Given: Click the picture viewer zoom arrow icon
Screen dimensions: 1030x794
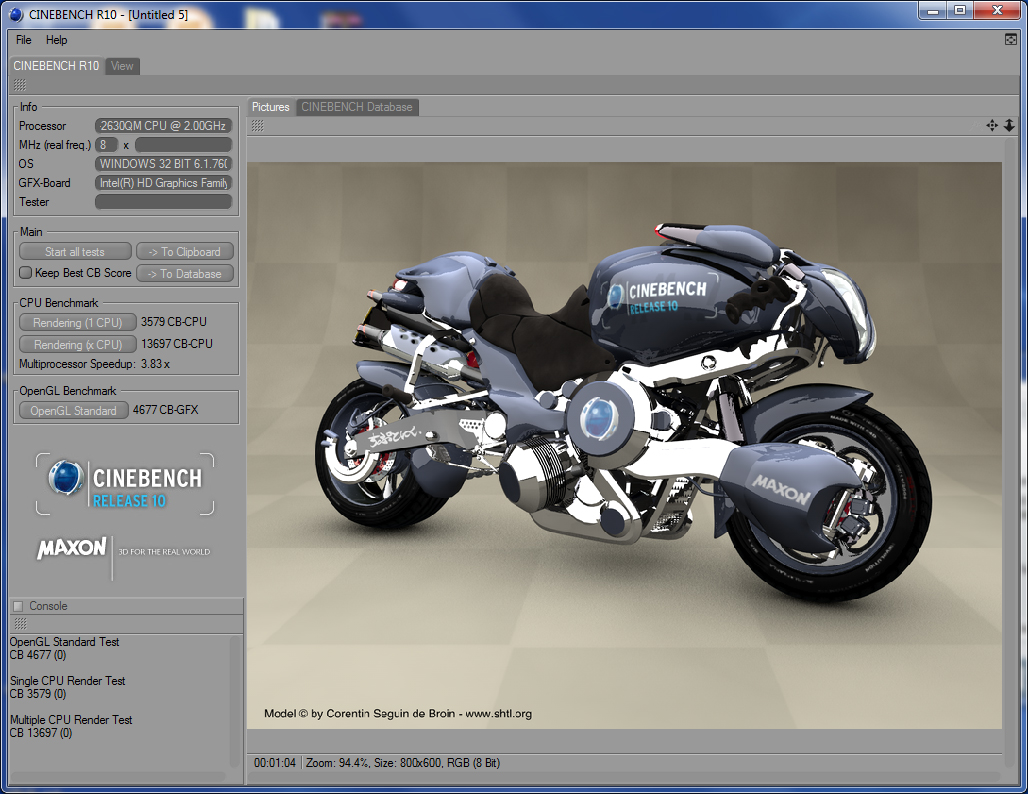Looking at the screenshot, I should (1009, 125).
